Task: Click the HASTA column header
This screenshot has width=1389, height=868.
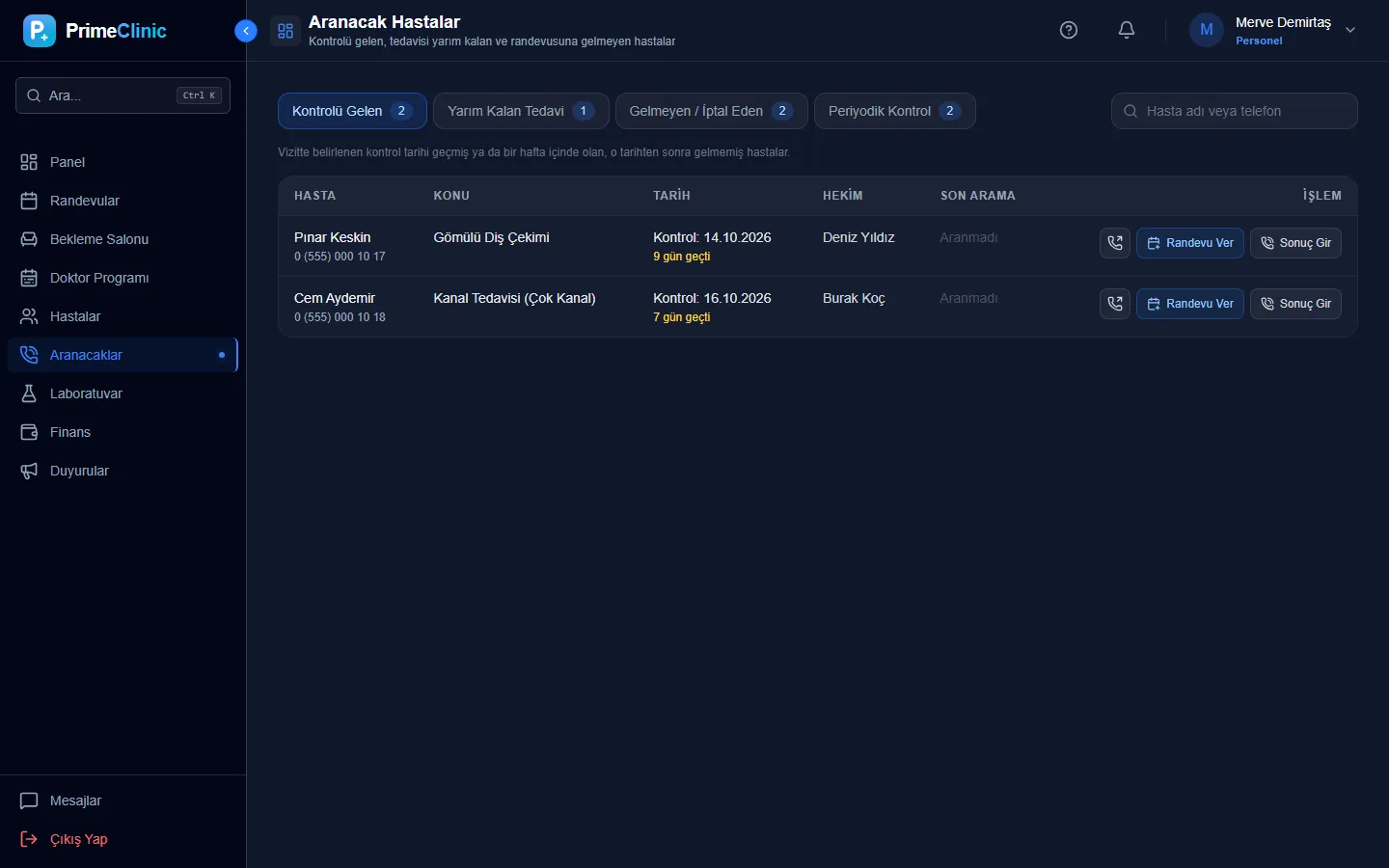Action: (x=315, y=196)
